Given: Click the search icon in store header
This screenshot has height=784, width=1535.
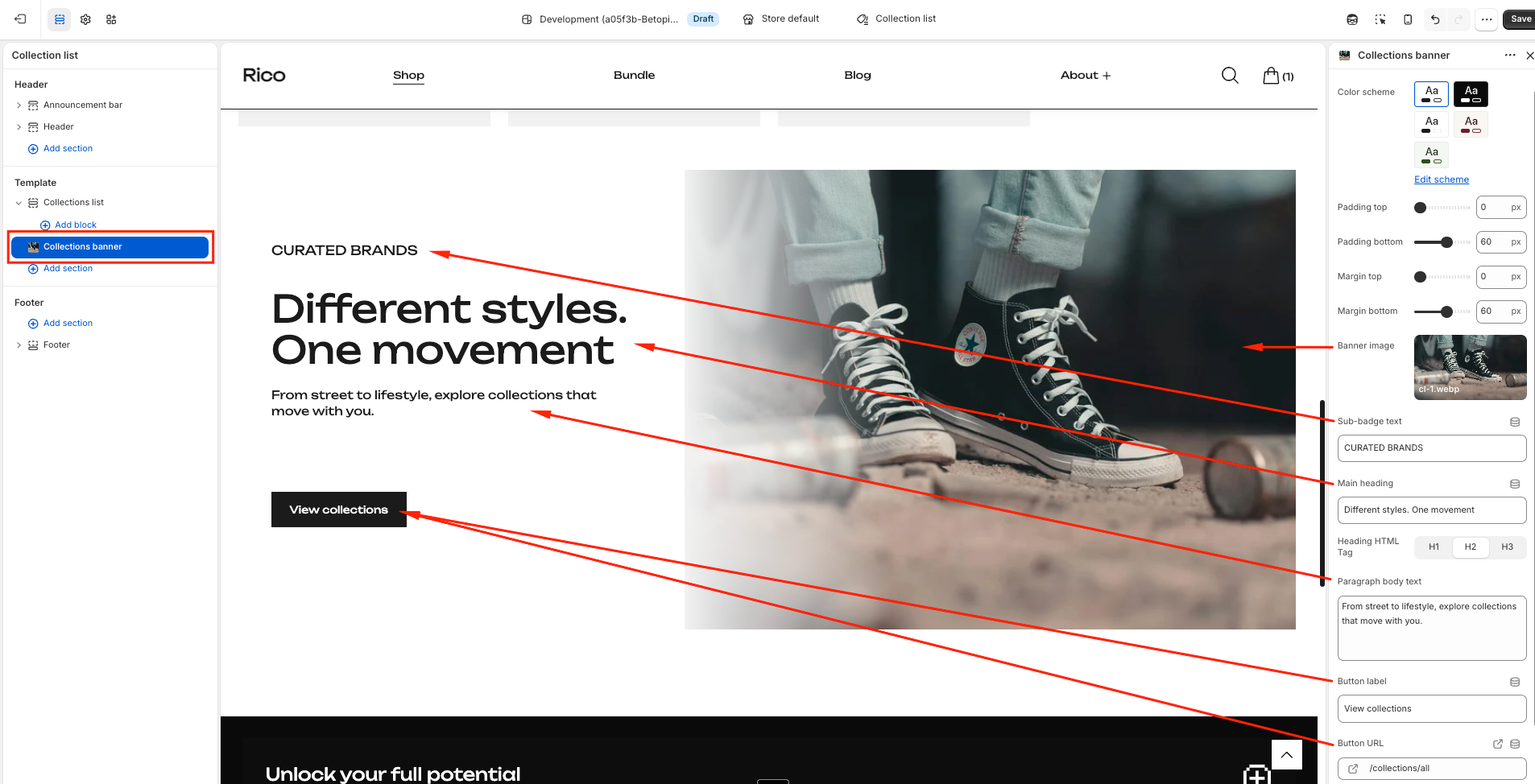Looking at the screenshot, I should pyautogui.click(x=1230, y=76).
